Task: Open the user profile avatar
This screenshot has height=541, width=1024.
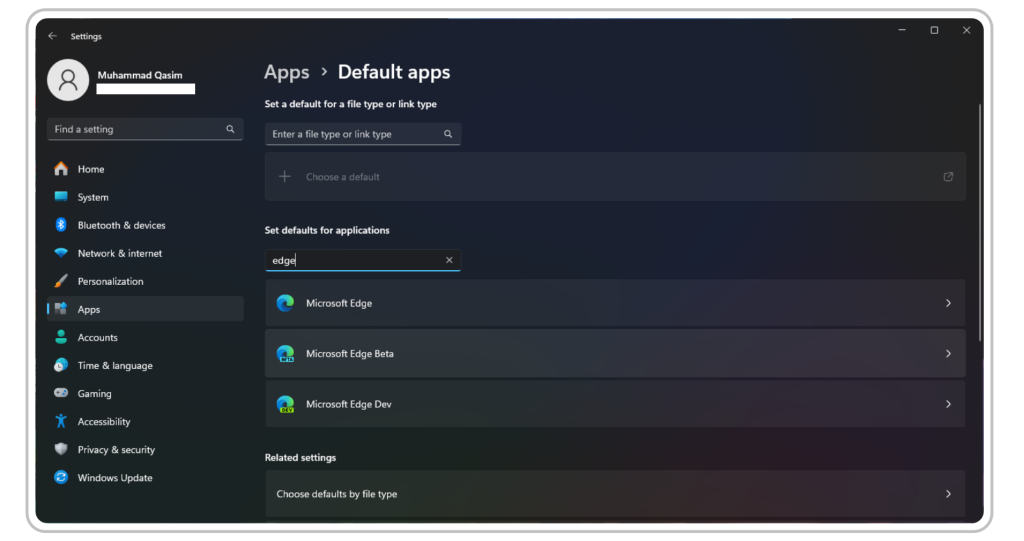Action: [x=68, y=80]
